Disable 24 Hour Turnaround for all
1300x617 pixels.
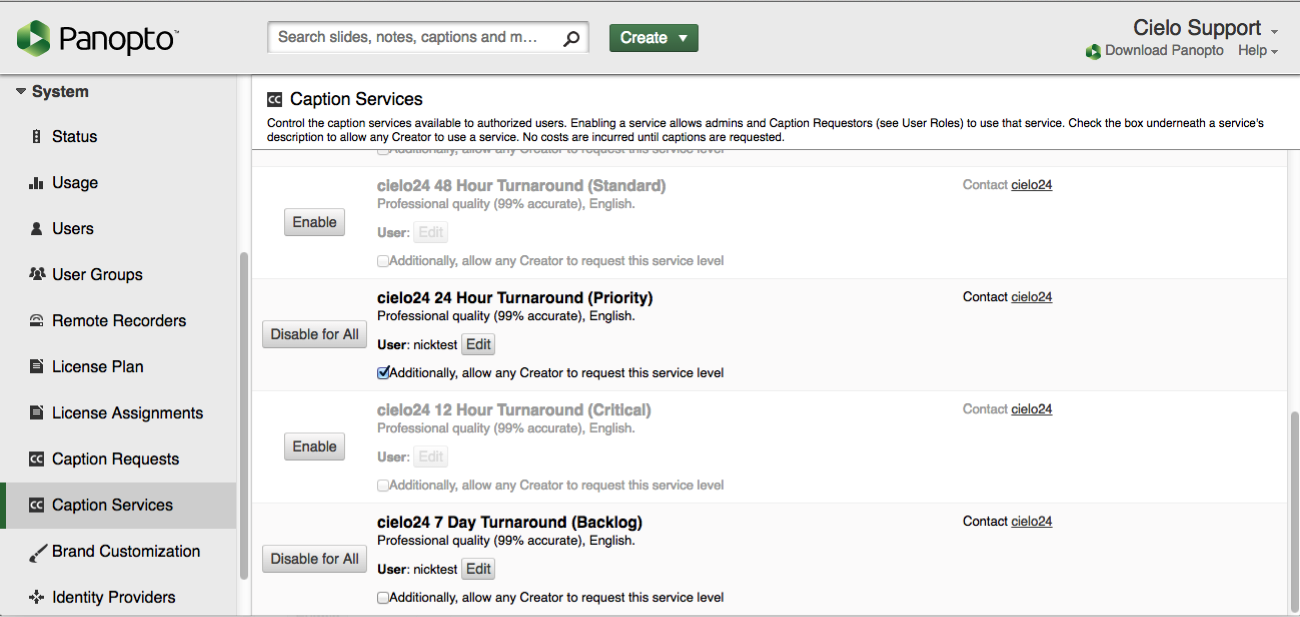(x=315, y=334)
